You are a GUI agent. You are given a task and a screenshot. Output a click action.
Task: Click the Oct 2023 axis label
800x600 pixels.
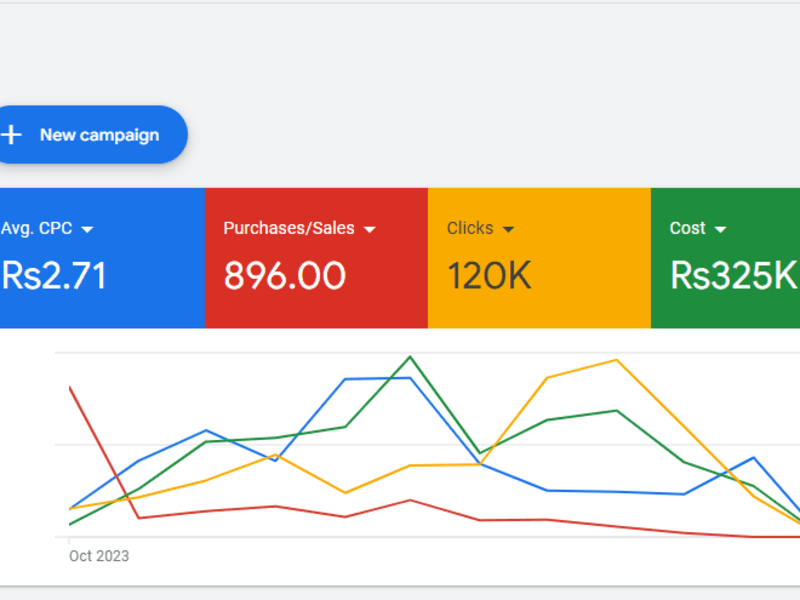pos(99,556)
